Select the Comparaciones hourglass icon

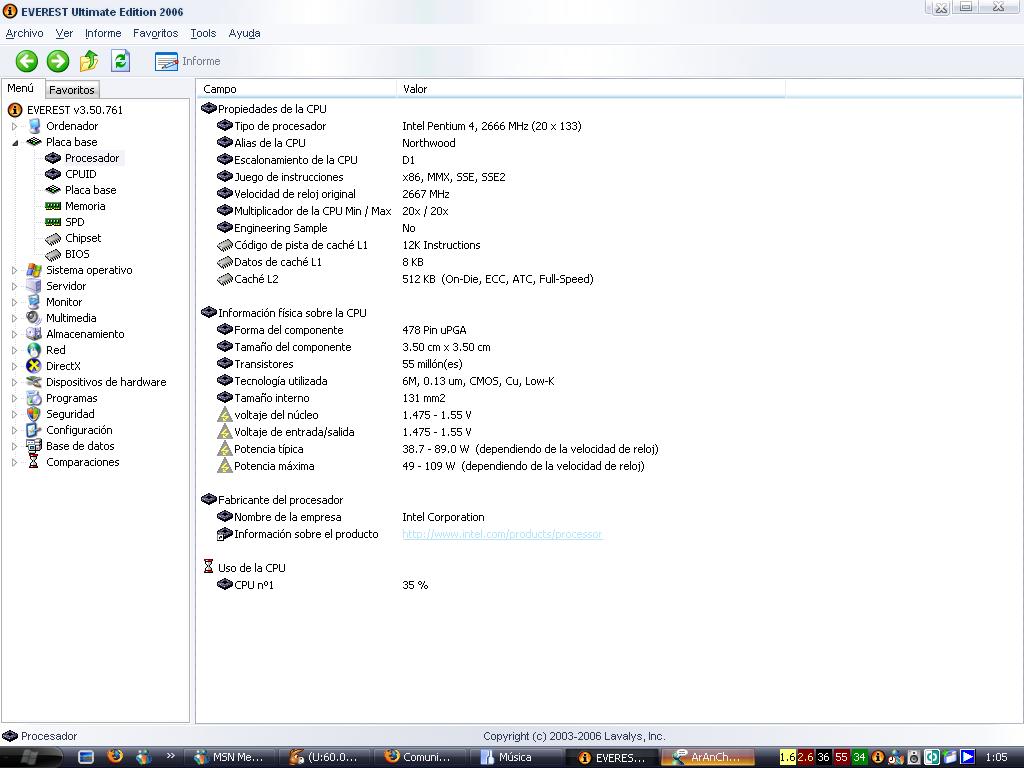(x=34, y=462)
